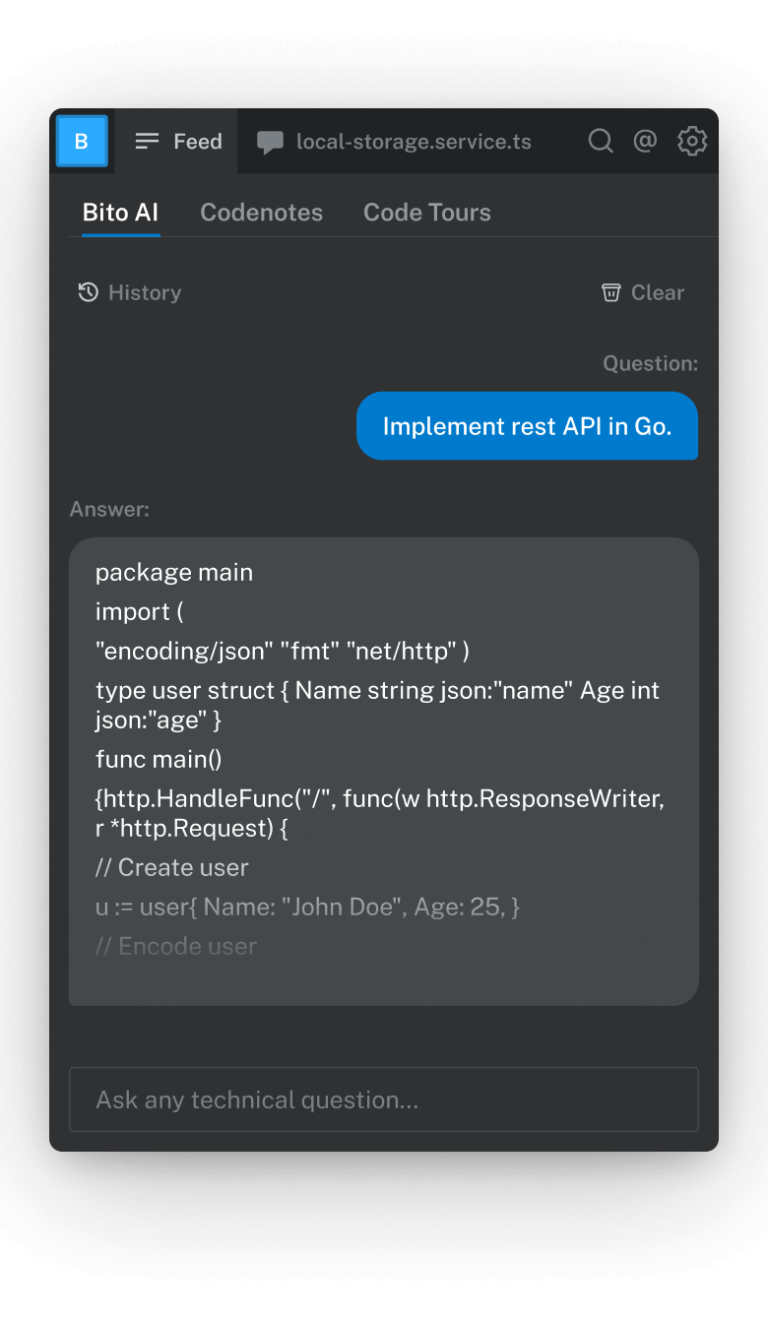Click the Feed list icon

pos(147,141)
